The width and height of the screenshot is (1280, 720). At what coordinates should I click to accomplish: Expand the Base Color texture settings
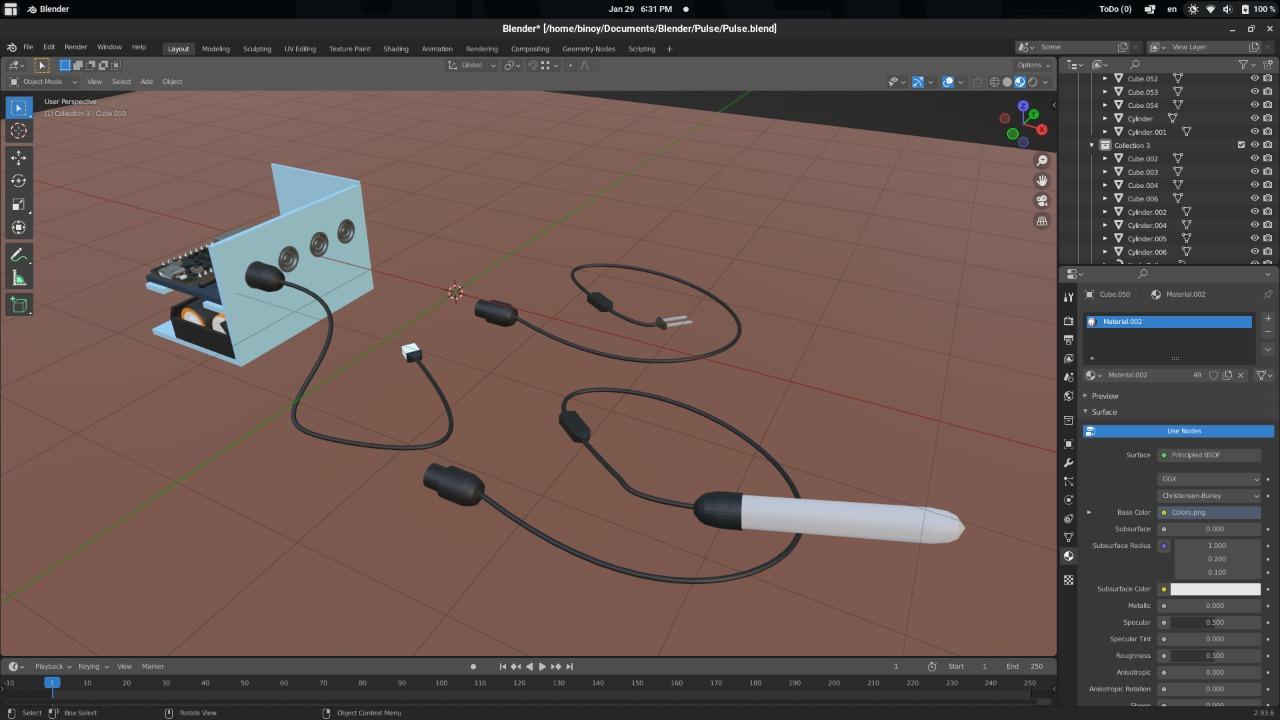[1089, 513]
